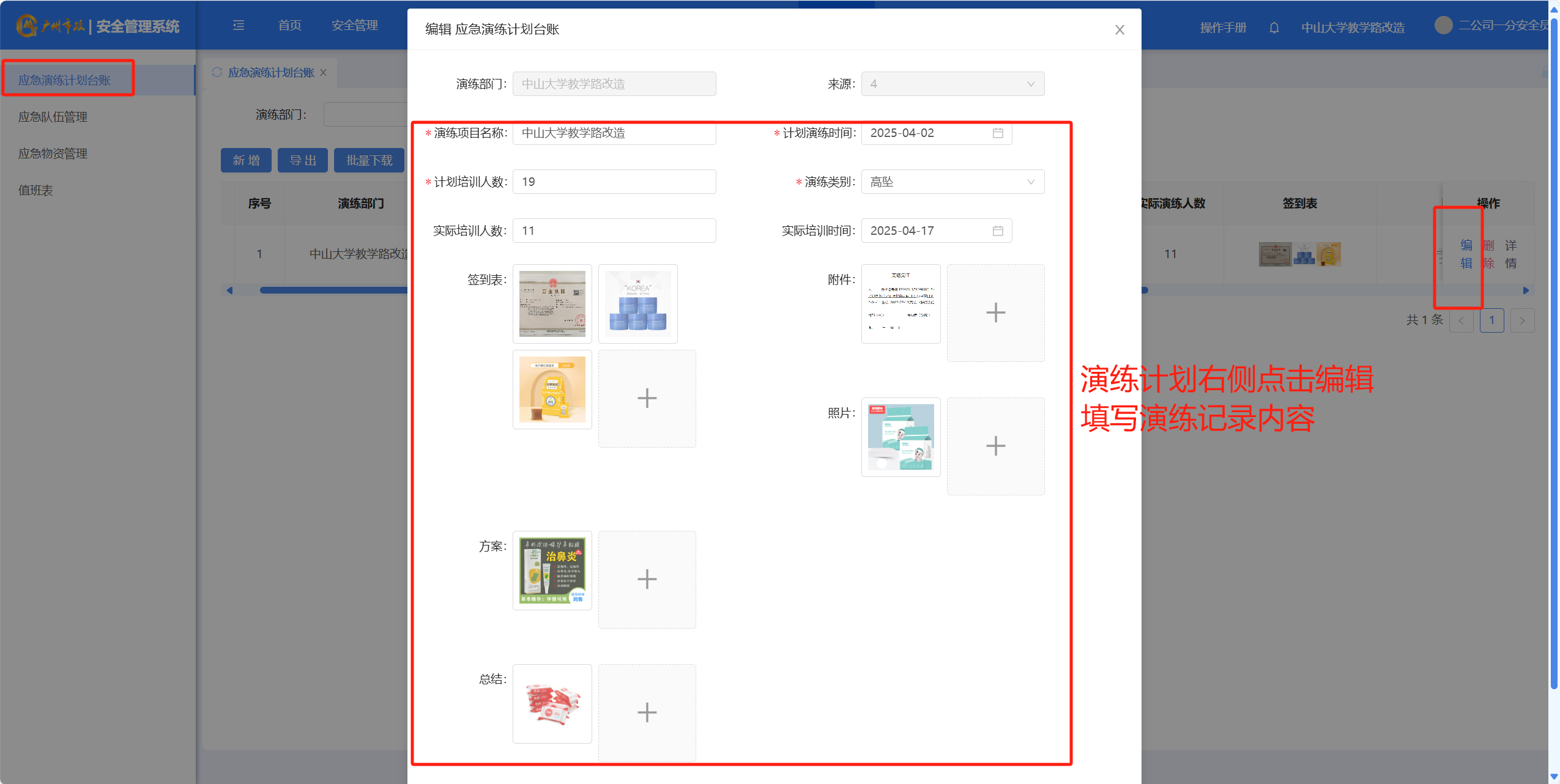
Task: Select 应急队伍管理 in the sidebar
Action: click(x=53, y=117)
